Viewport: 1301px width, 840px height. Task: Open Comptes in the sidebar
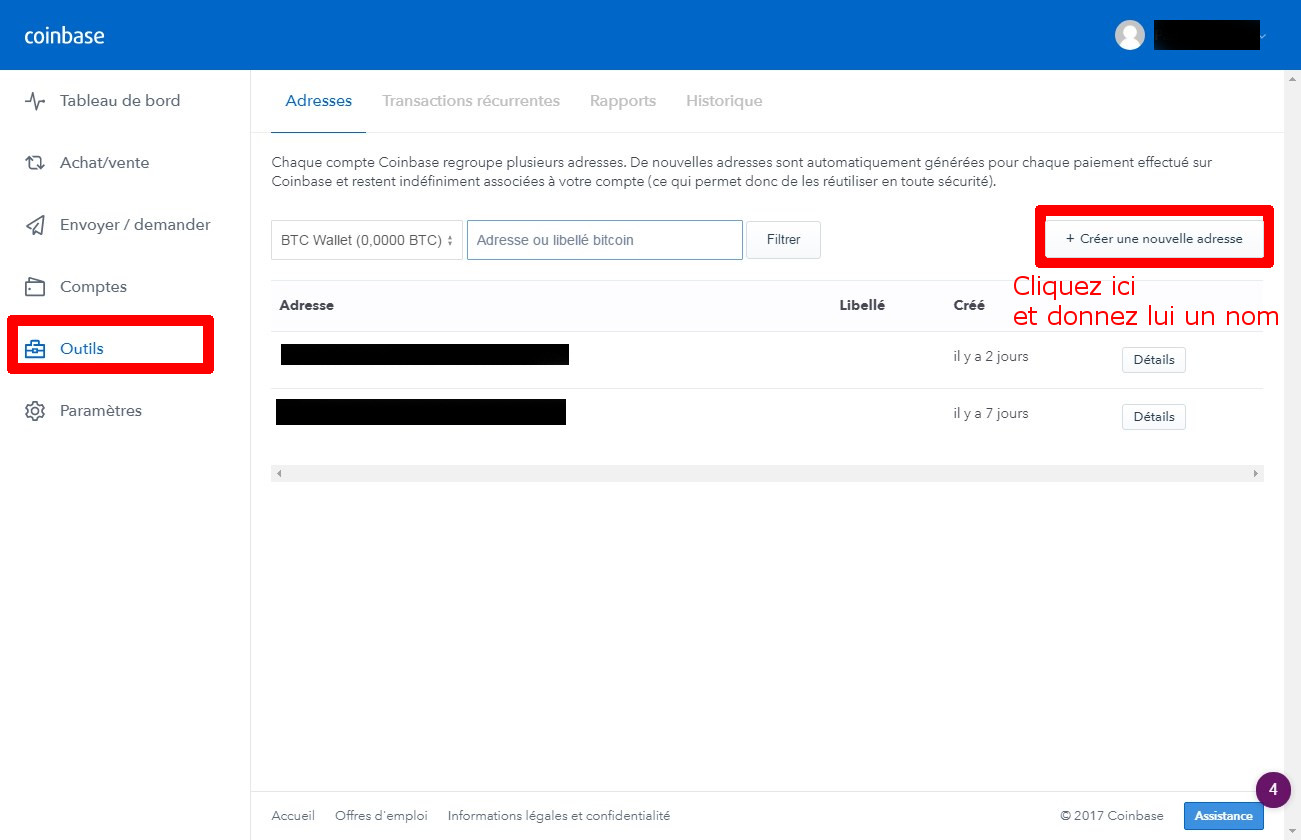[x=93, y=287]
